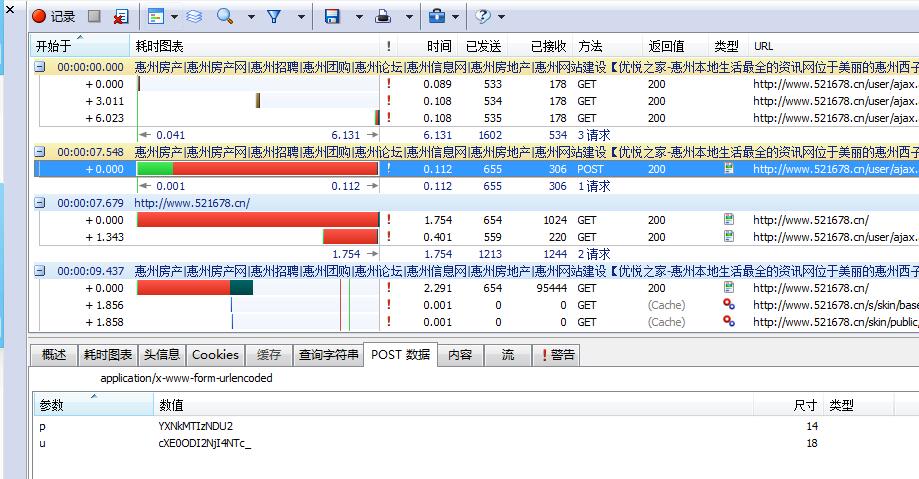Click the document type icon on the 1024 bytes row
Image resolution: width=919 pixels, height=479 pixels.
pos(729,220)
